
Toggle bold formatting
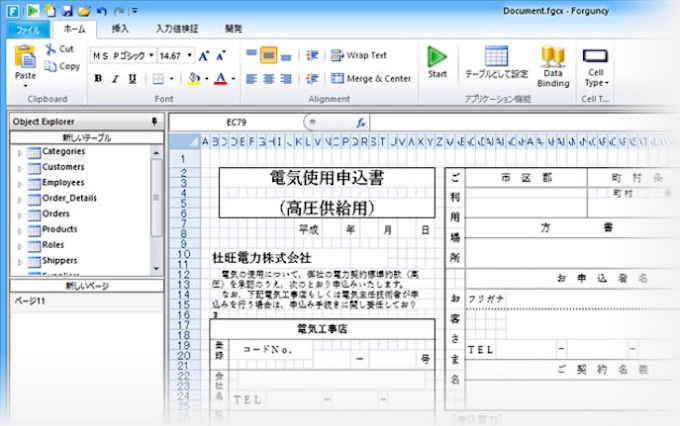click(x=99, y=78)
